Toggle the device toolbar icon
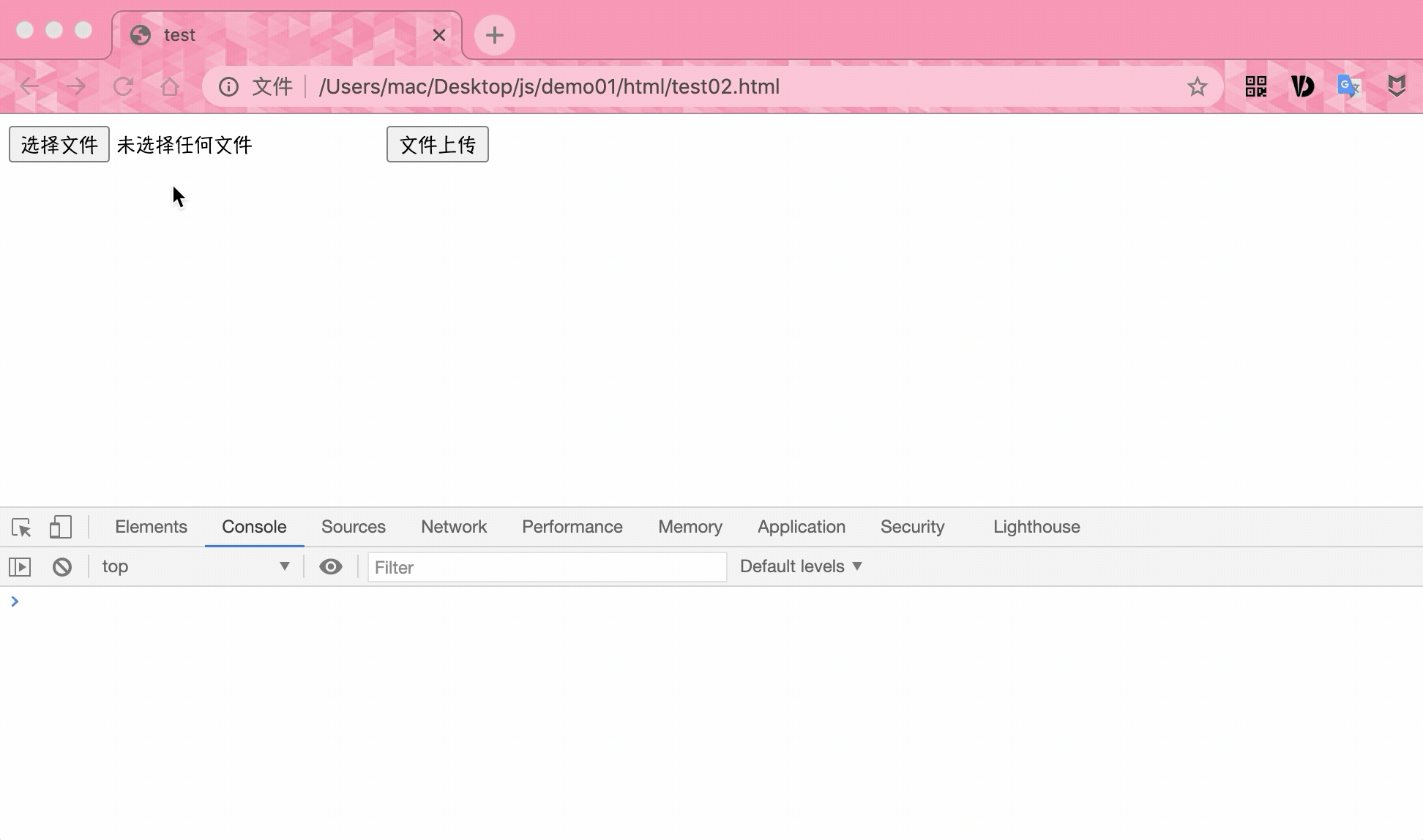This screenshot has width=1423, height=840. (x=59, y=525)
